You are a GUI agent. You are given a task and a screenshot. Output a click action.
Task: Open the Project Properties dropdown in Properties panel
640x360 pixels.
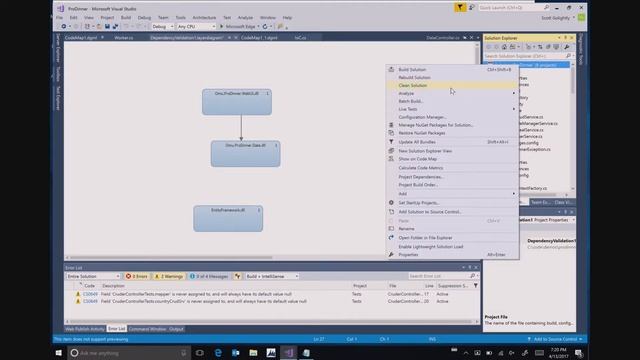tap(573, 220)
